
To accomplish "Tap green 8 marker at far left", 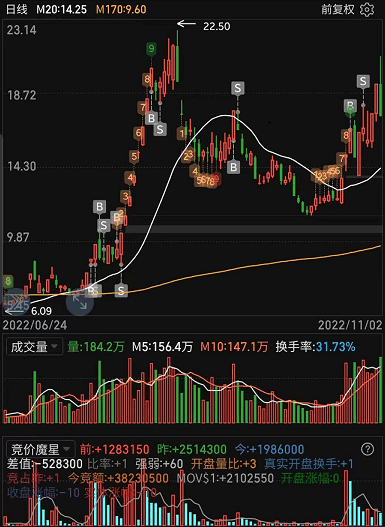I will click(8, 281).
